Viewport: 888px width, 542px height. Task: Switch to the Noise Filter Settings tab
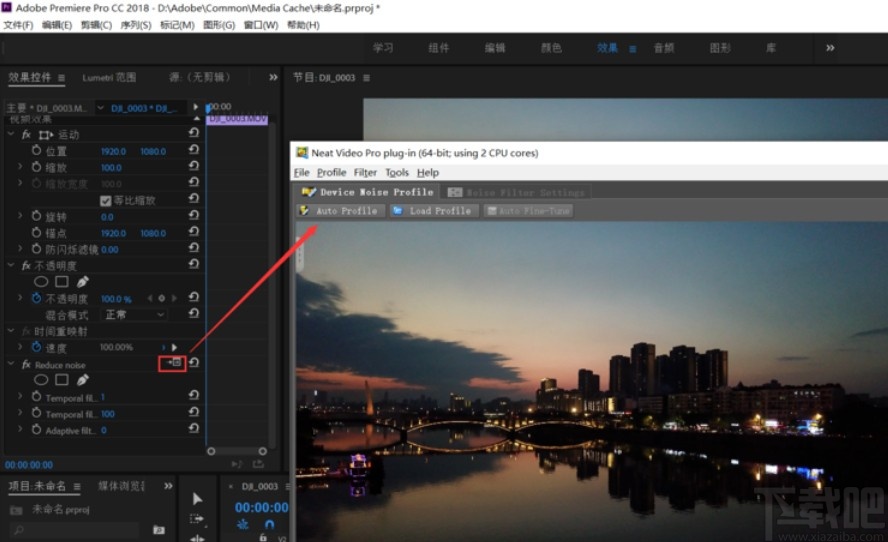[x=515, y=192]
